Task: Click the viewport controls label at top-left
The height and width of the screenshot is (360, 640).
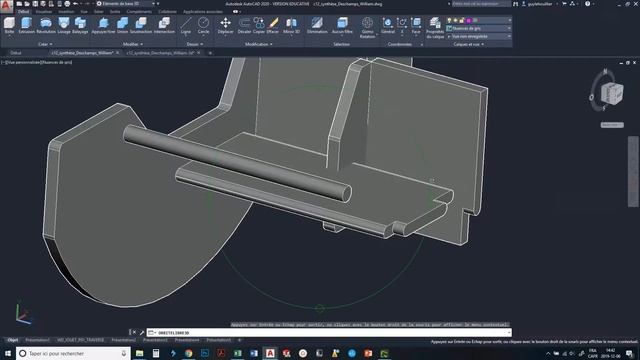Action: (x=37, y=62)
